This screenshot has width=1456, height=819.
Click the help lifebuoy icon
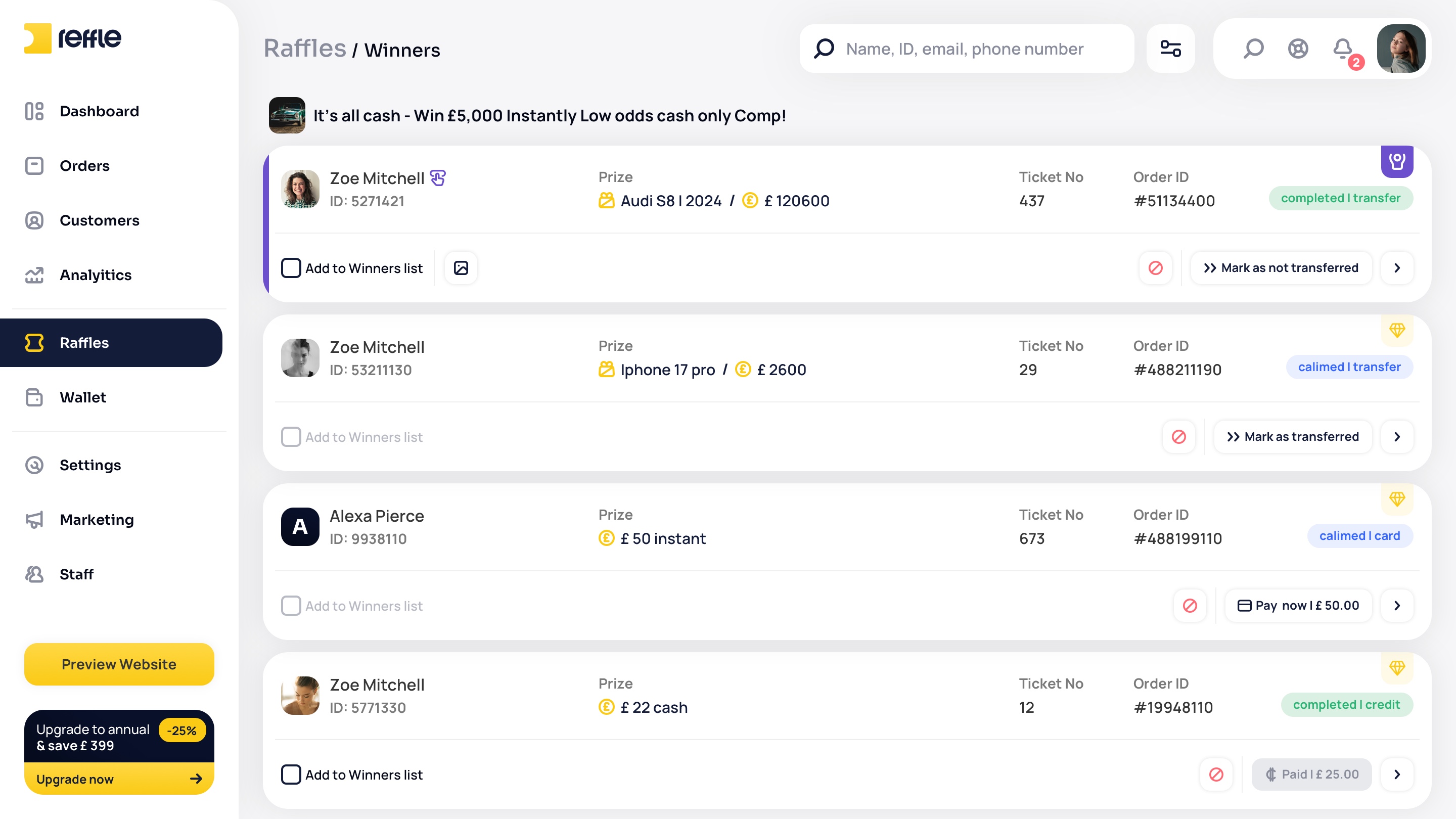pos(1298,49)
